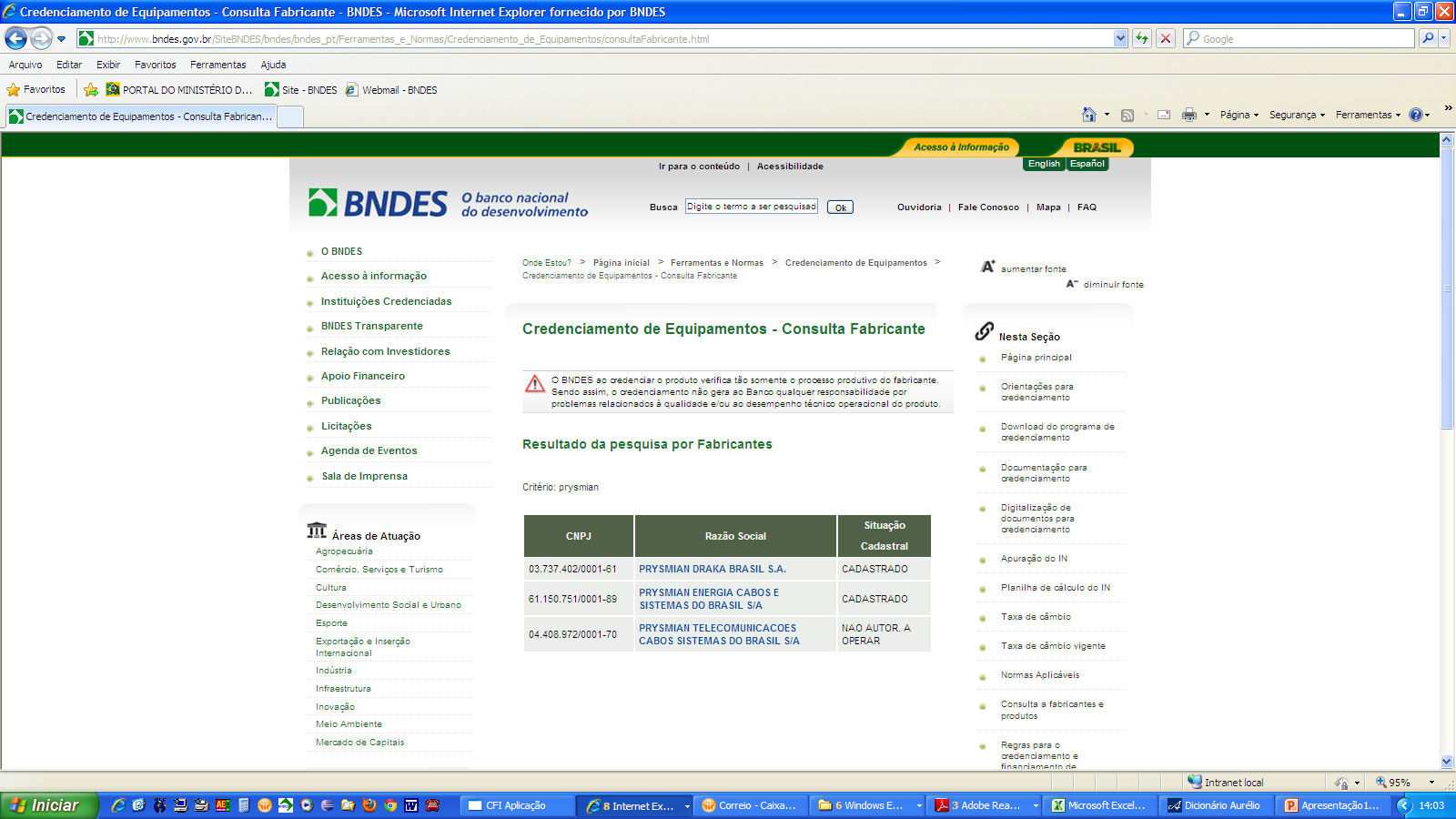
Task: Open the Site - BNDES favorite link
Action: tap(300, 90)
